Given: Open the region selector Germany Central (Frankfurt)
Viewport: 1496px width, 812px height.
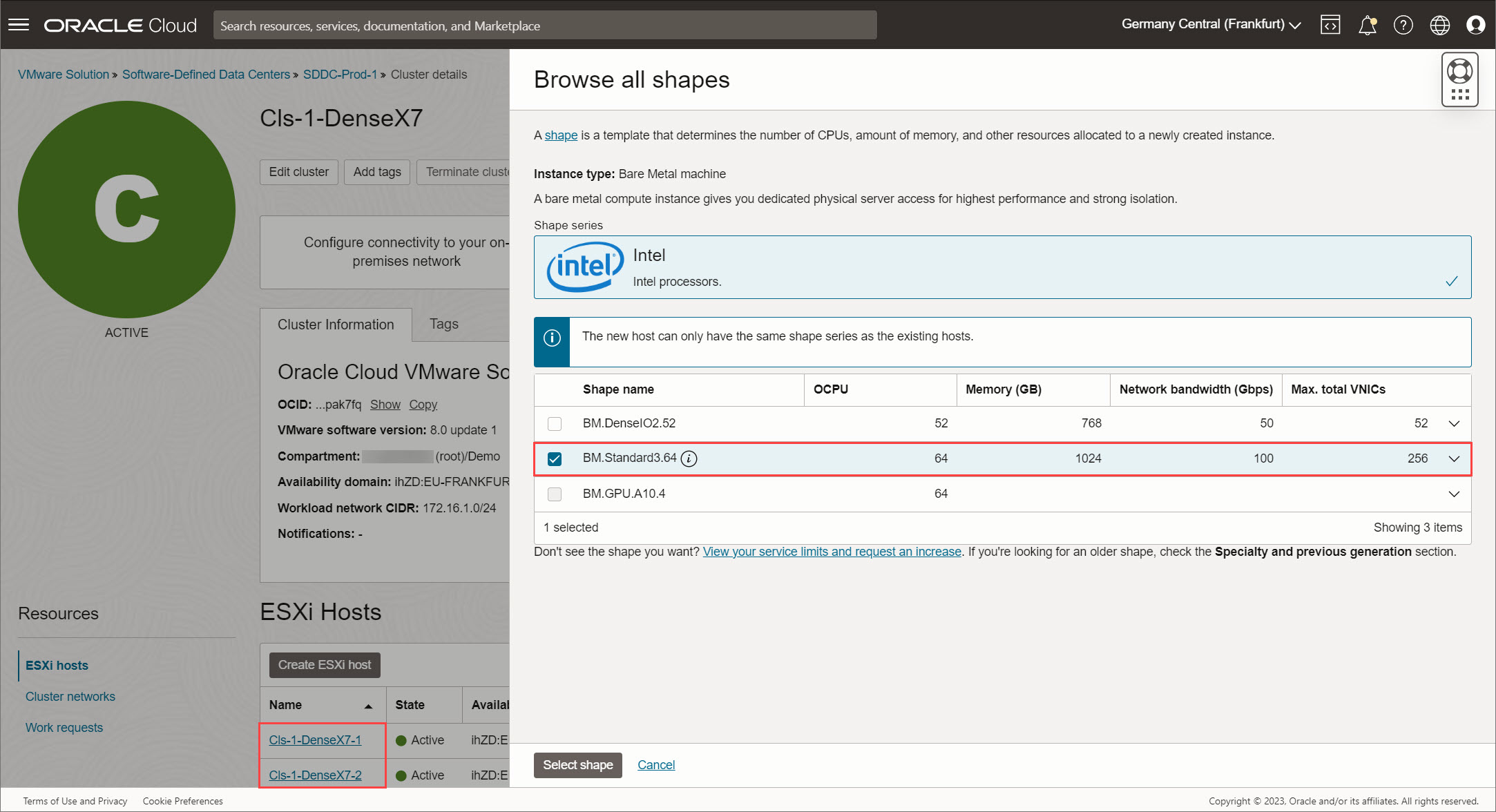Looking at the screenshot, I should [1210, 23].
